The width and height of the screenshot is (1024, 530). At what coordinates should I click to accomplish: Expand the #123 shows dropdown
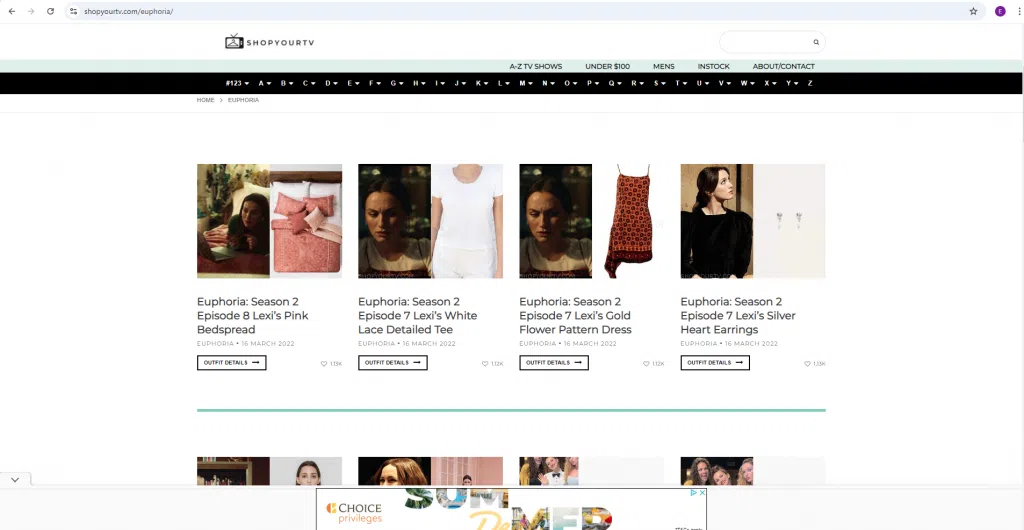(x=237, y=84)
